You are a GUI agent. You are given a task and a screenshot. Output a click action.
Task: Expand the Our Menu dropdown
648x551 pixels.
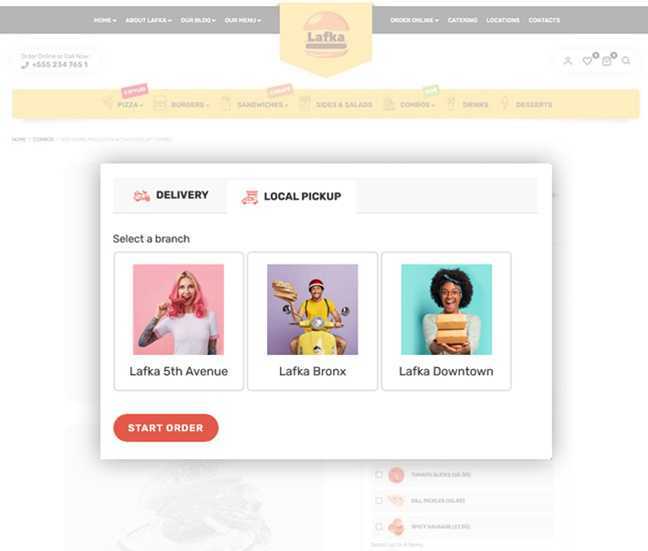(x=243, y=20)
